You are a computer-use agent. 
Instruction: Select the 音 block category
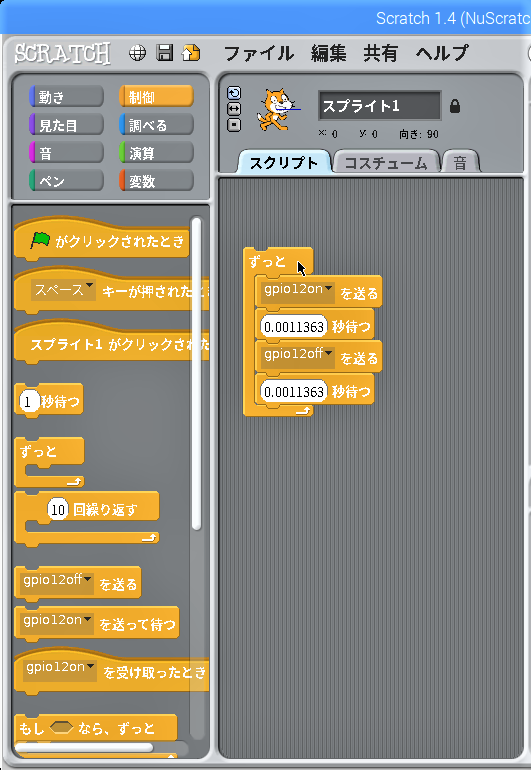pyautogui.click(x=66, y=153)
